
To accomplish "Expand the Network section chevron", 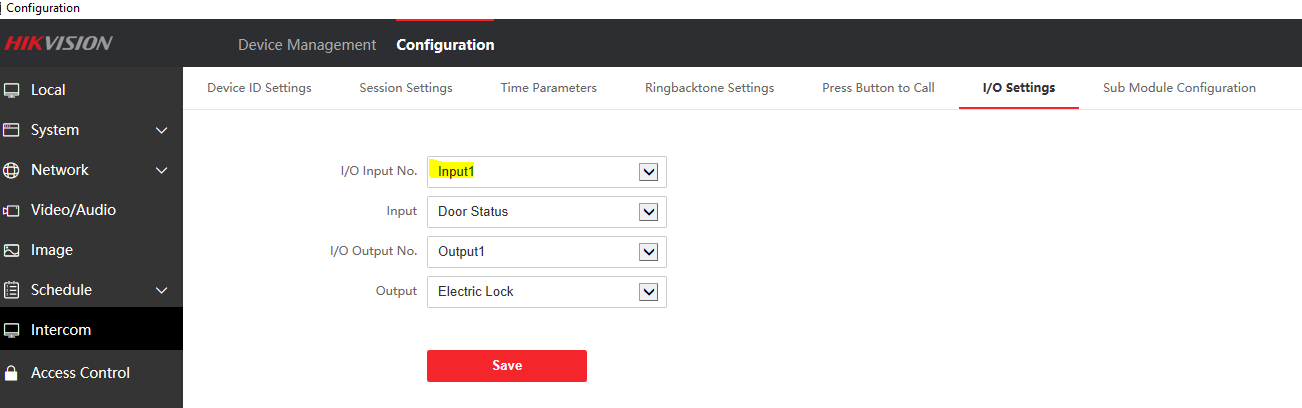I will click(162, 170).
